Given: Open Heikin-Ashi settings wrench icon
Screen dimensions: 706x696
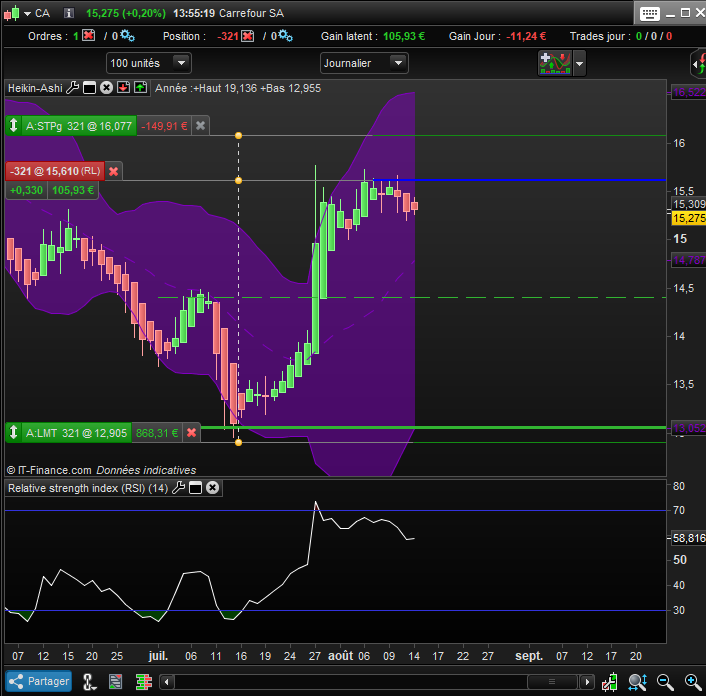Looking at the screenshot, I should (x=73, y=88).
